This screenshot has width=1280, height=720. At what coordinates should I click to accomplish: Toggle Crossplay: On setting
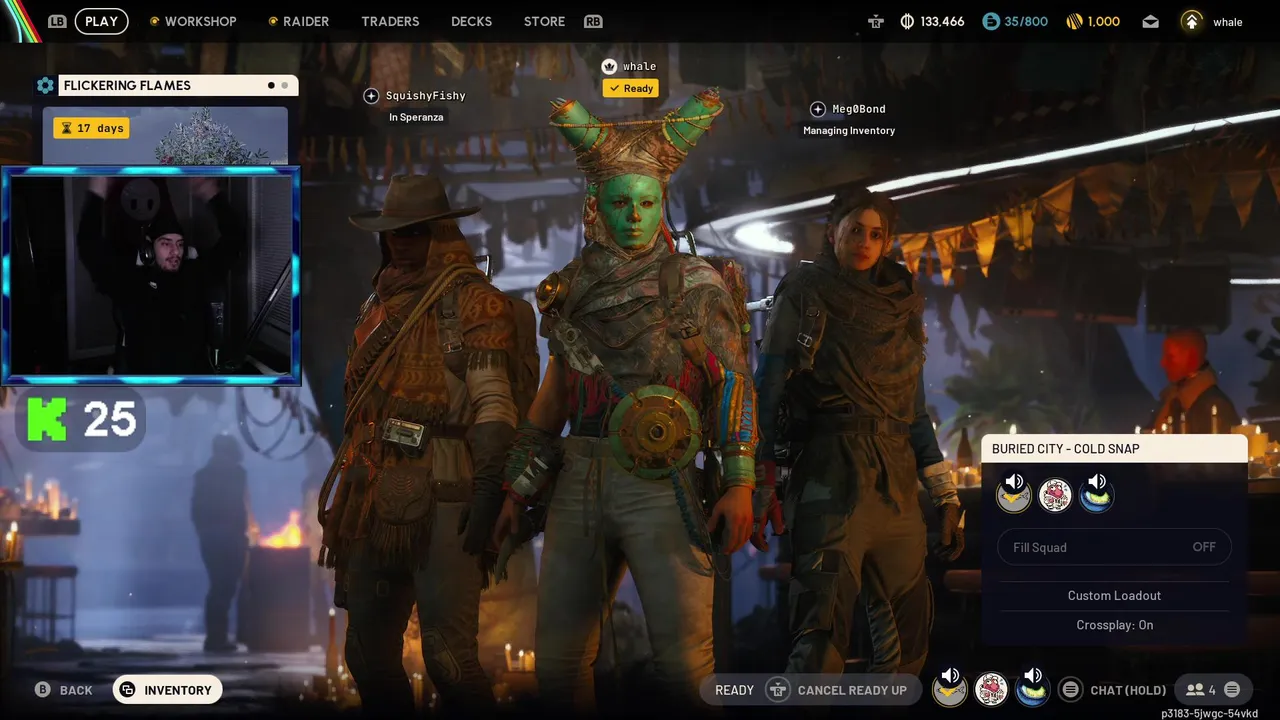(x=1114, y=625)
